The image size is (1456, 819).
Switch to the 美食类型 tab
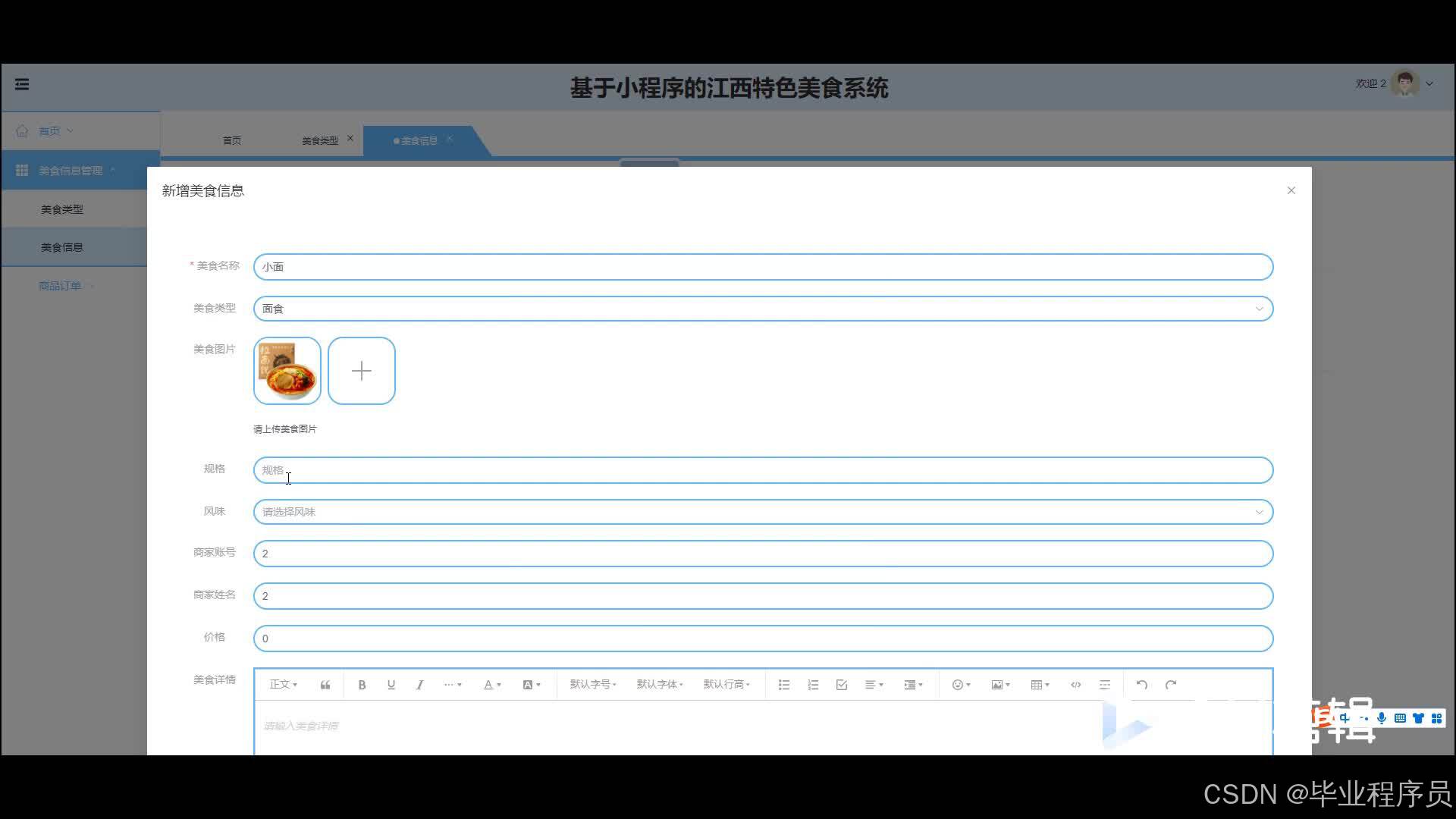tap(319, 140)
